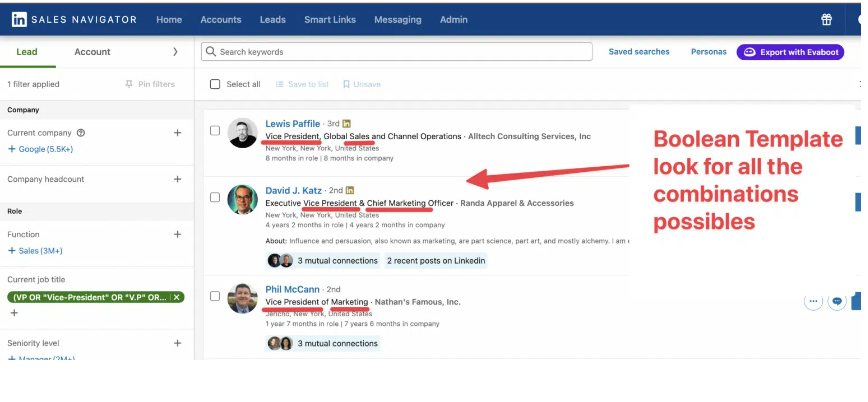Open Phil McCann's lead profile
The width and height of the screenshot is (868, 402).
(292, 289)
